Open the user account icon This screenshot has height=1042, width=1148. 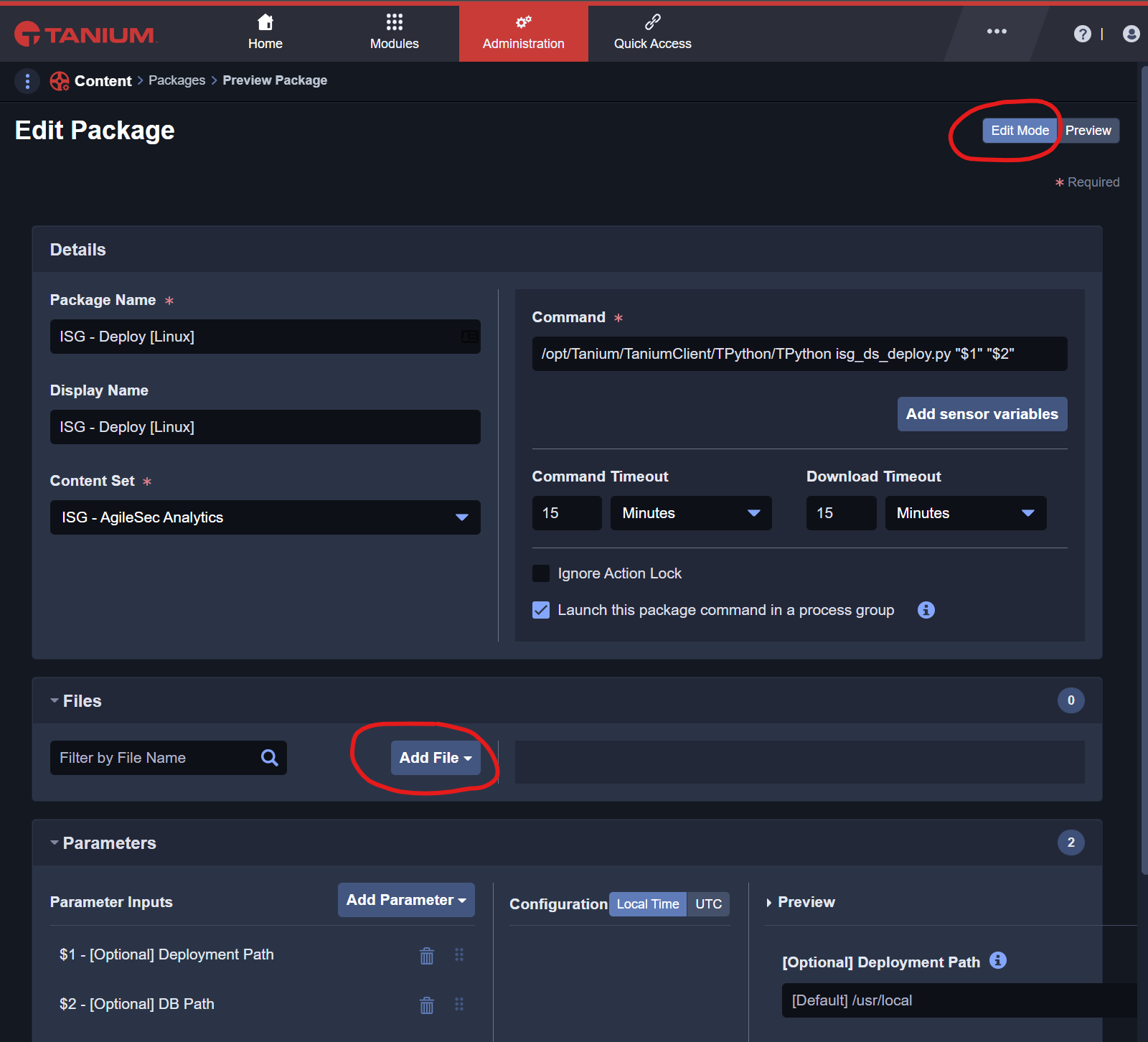pos(1131,34)
